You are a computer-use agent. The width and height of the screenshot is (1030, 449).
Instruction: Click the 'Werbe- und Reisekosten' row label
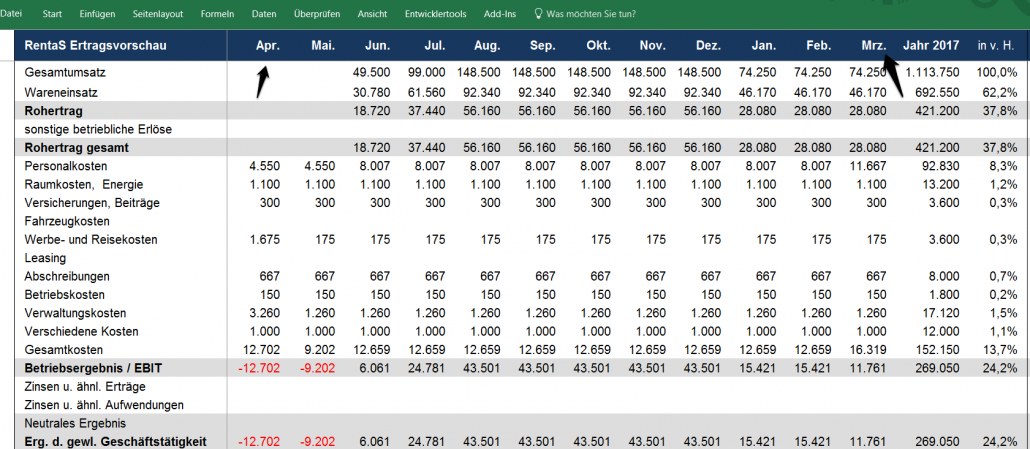point(91,240)
